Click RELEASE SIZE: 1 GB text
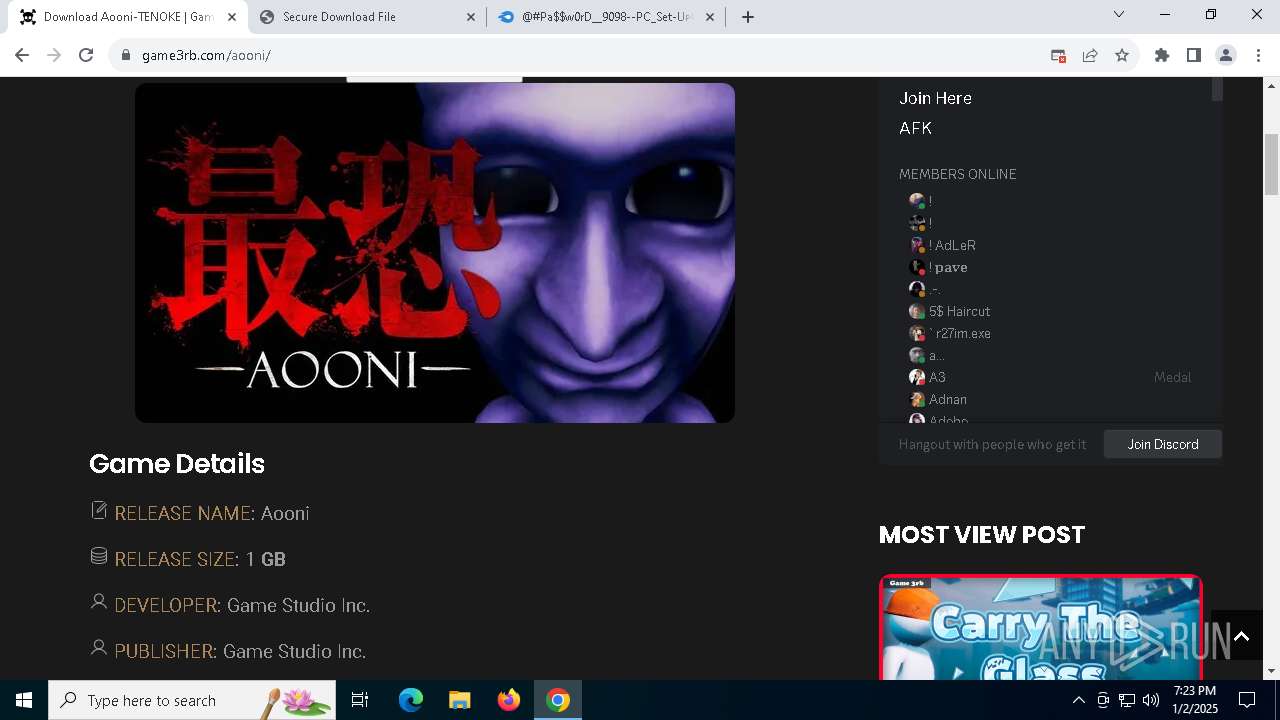Screen dimensions: 1280x720 point(200,559)
